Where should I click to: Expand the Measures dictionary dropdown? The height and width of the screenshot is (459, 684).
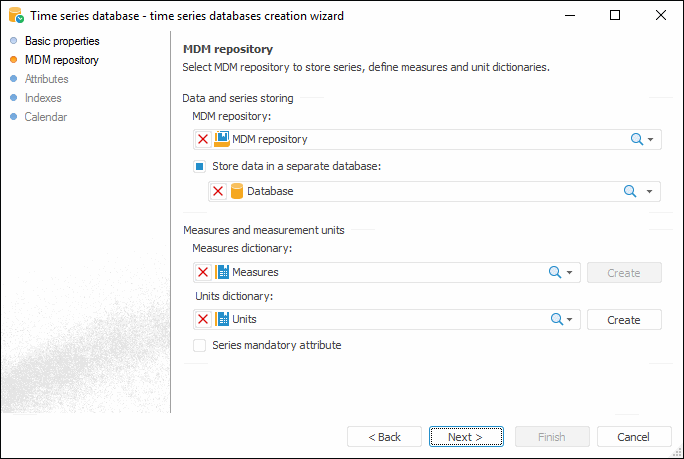click(x=570, y=272)
